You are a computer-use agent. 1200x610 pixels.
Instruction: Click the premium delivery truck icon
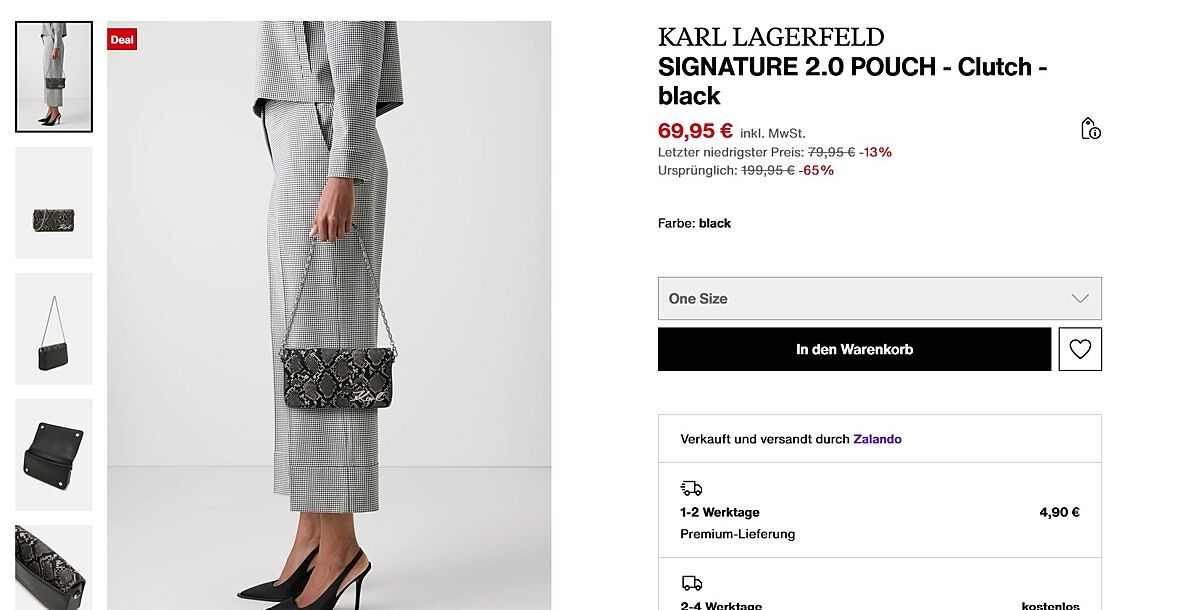click(x=691, y=488)
